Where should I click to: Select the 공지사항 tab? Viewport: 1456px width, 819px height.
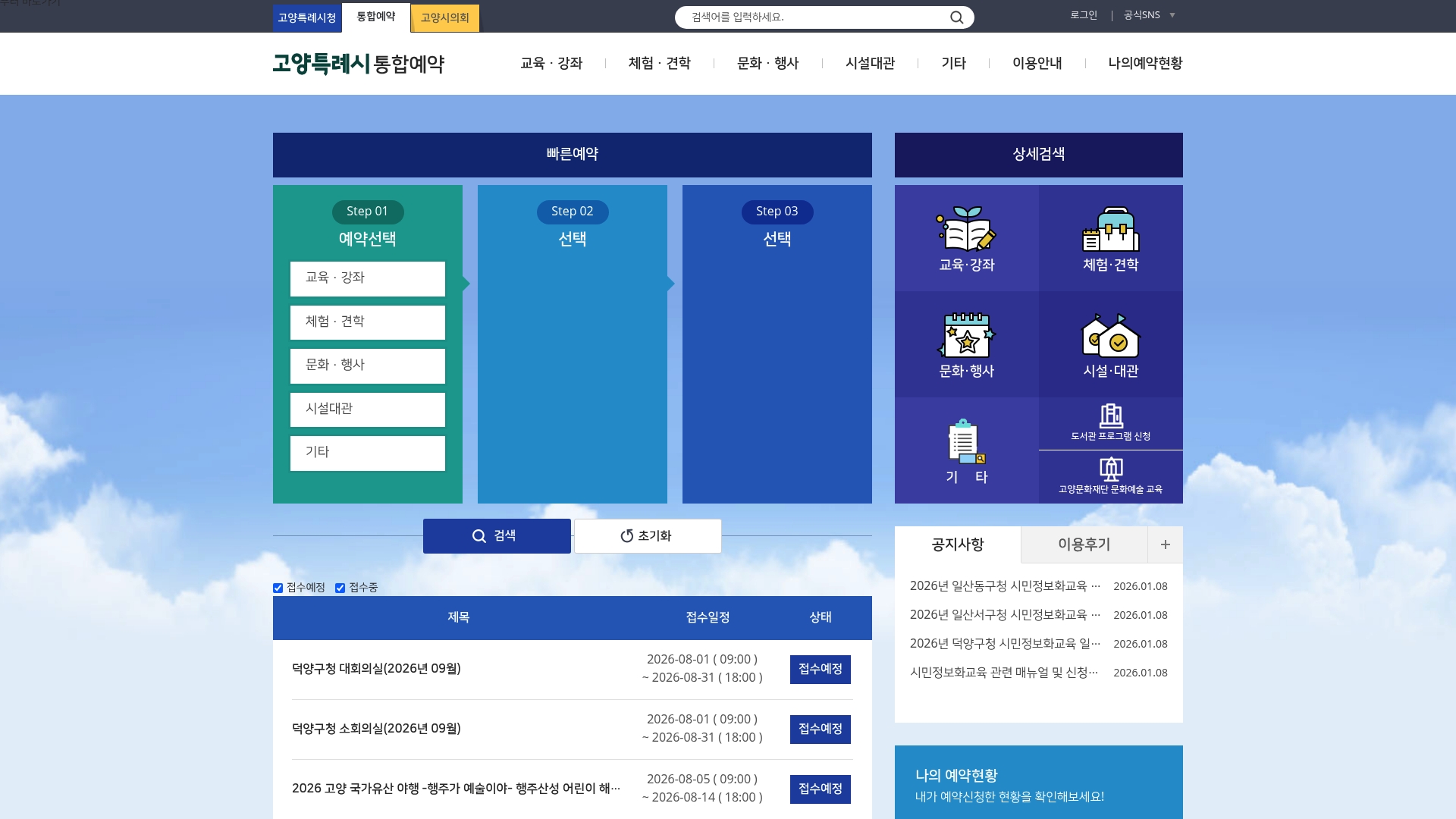958,544
